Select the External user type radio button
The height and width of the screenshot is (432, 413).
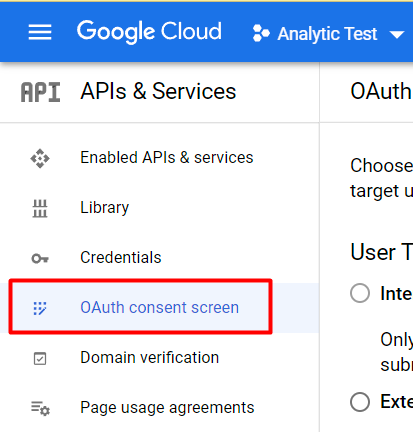[360, 402]
